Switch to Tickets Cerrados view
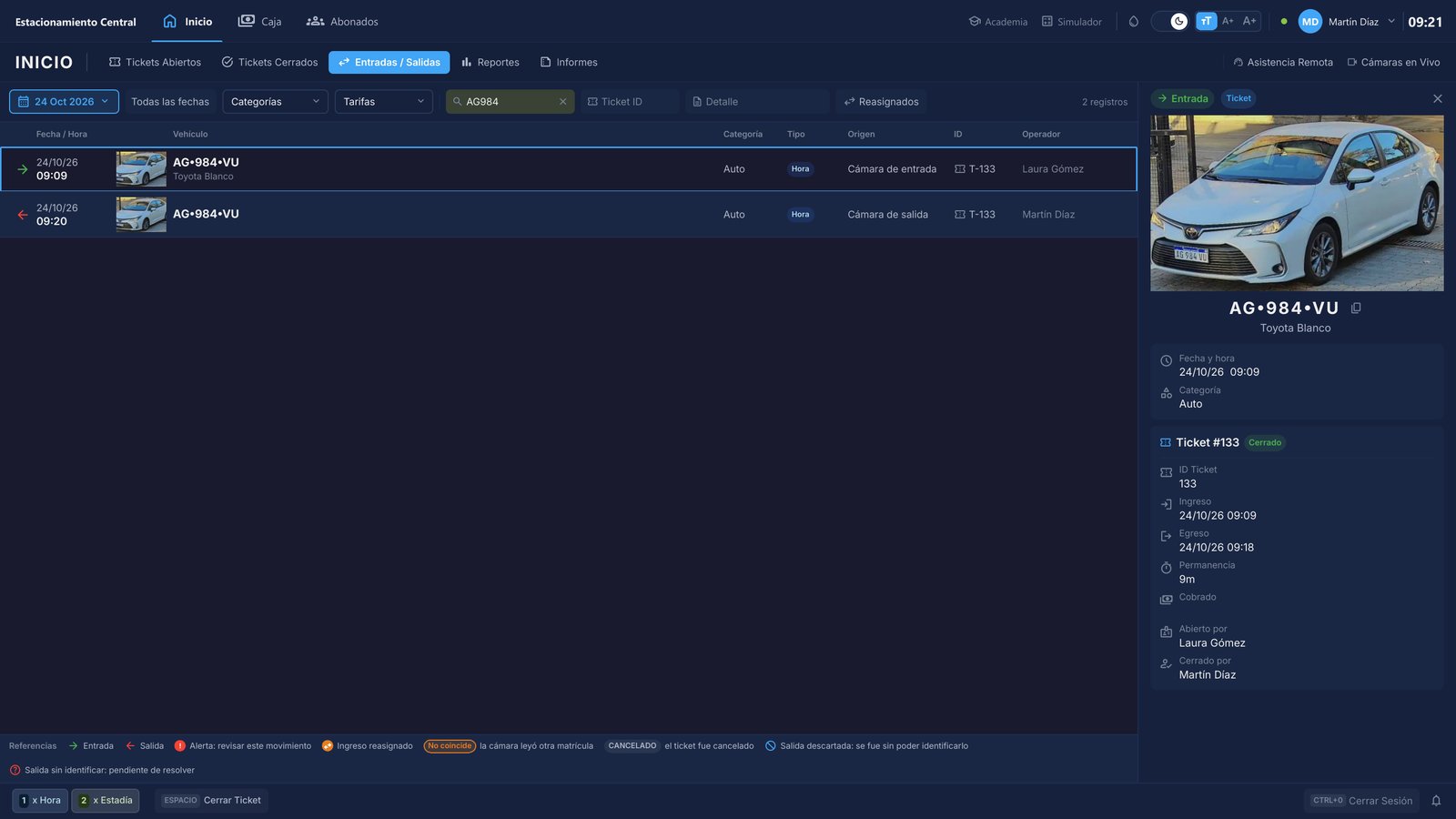 [x=270, y=62]
